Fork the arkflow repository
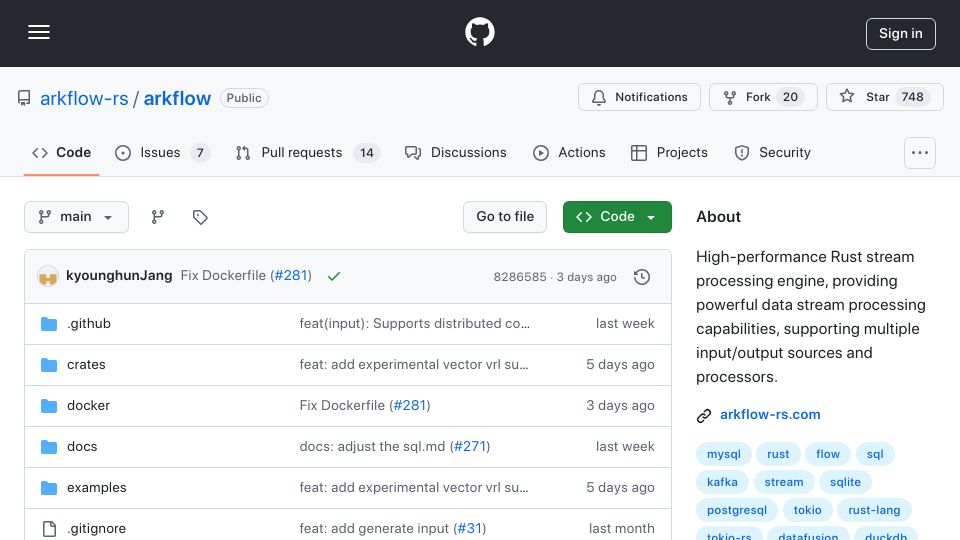The width and height of the screenshot is (960, 540). pyautogui.click(x=763, y=97)
